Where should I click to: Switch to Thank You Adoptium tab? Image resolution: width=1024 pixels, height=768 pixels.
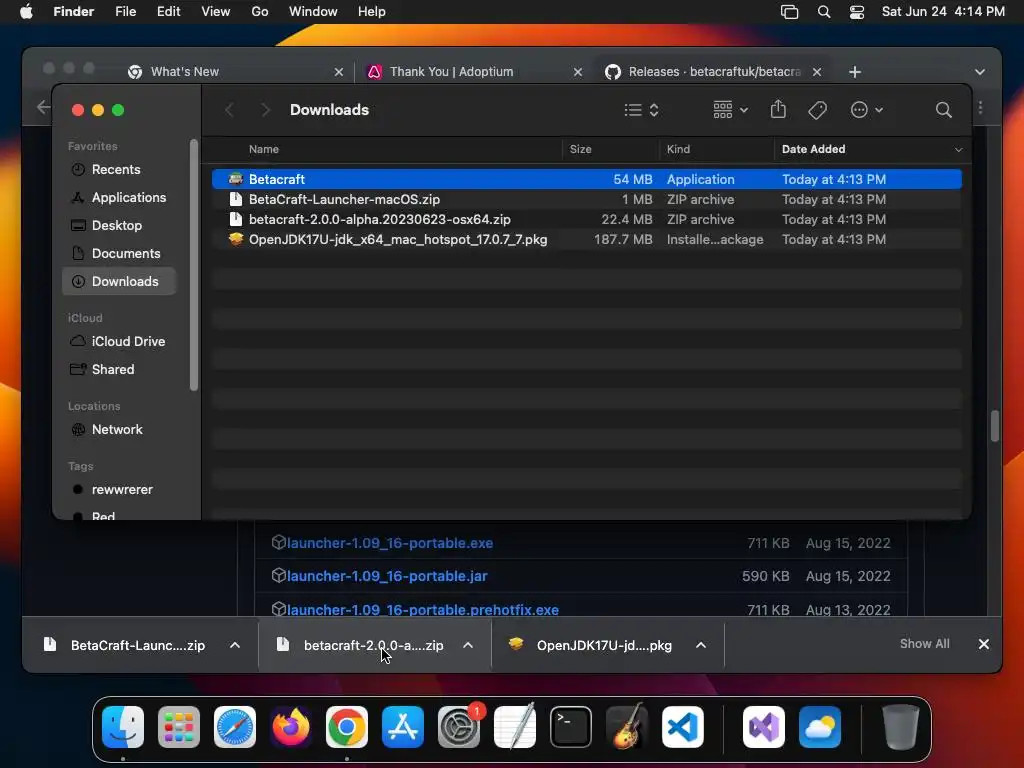coord(451,72)
